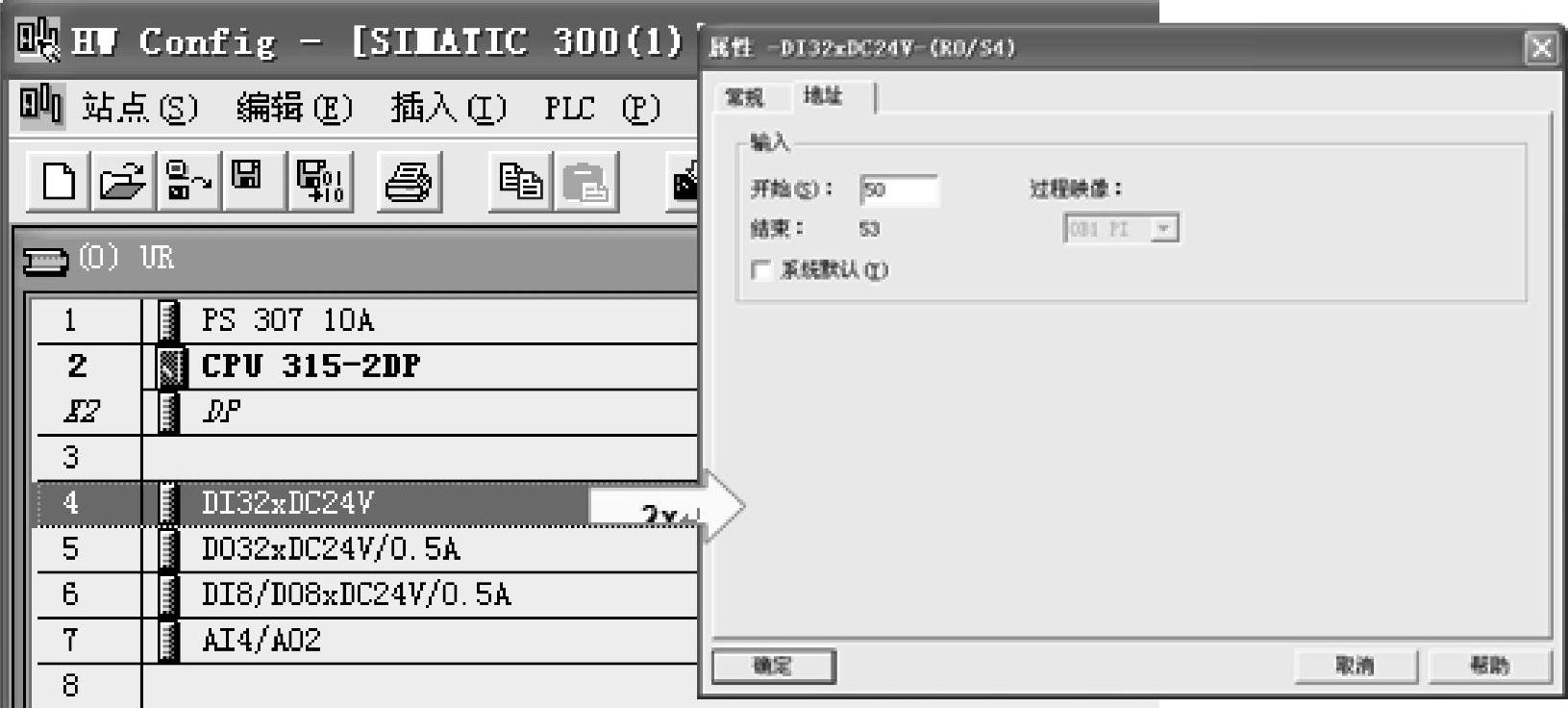Open the 站点(S) menu
This screenshot has height=708, width=1568.
139,108
